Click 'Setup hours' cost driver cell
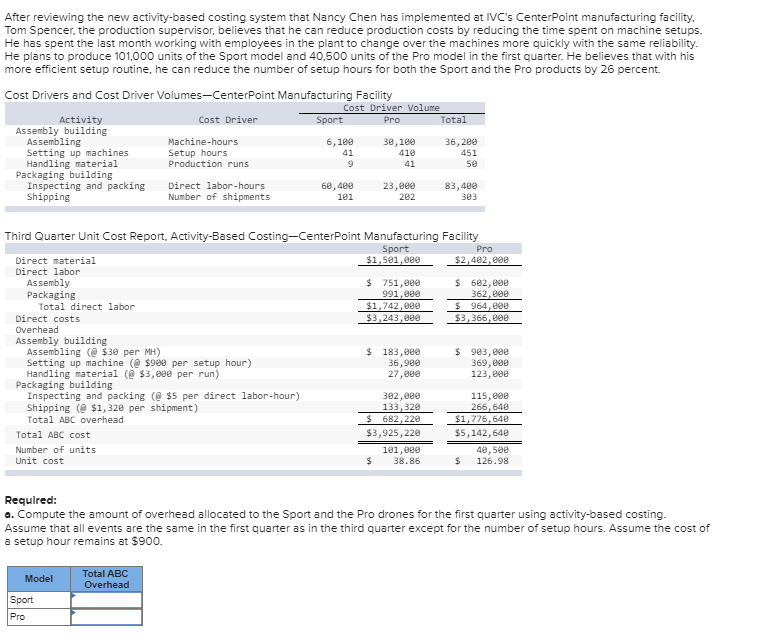 pyautogui.click(x=198, y=153)
